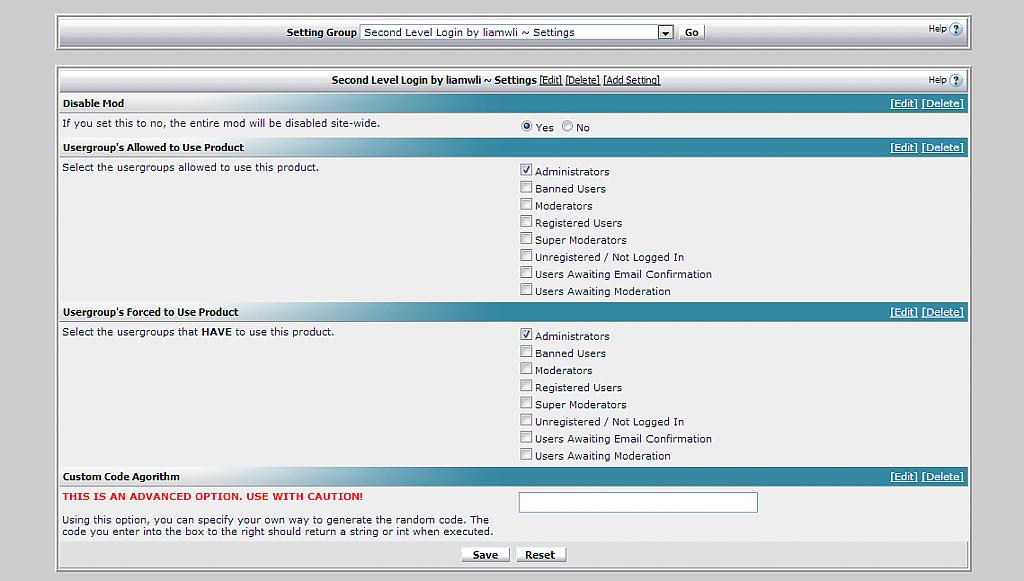Screen dimensions: 1024x581
Task: Select the Yes radio button for Disable Mod
Action: click(527, 127)
